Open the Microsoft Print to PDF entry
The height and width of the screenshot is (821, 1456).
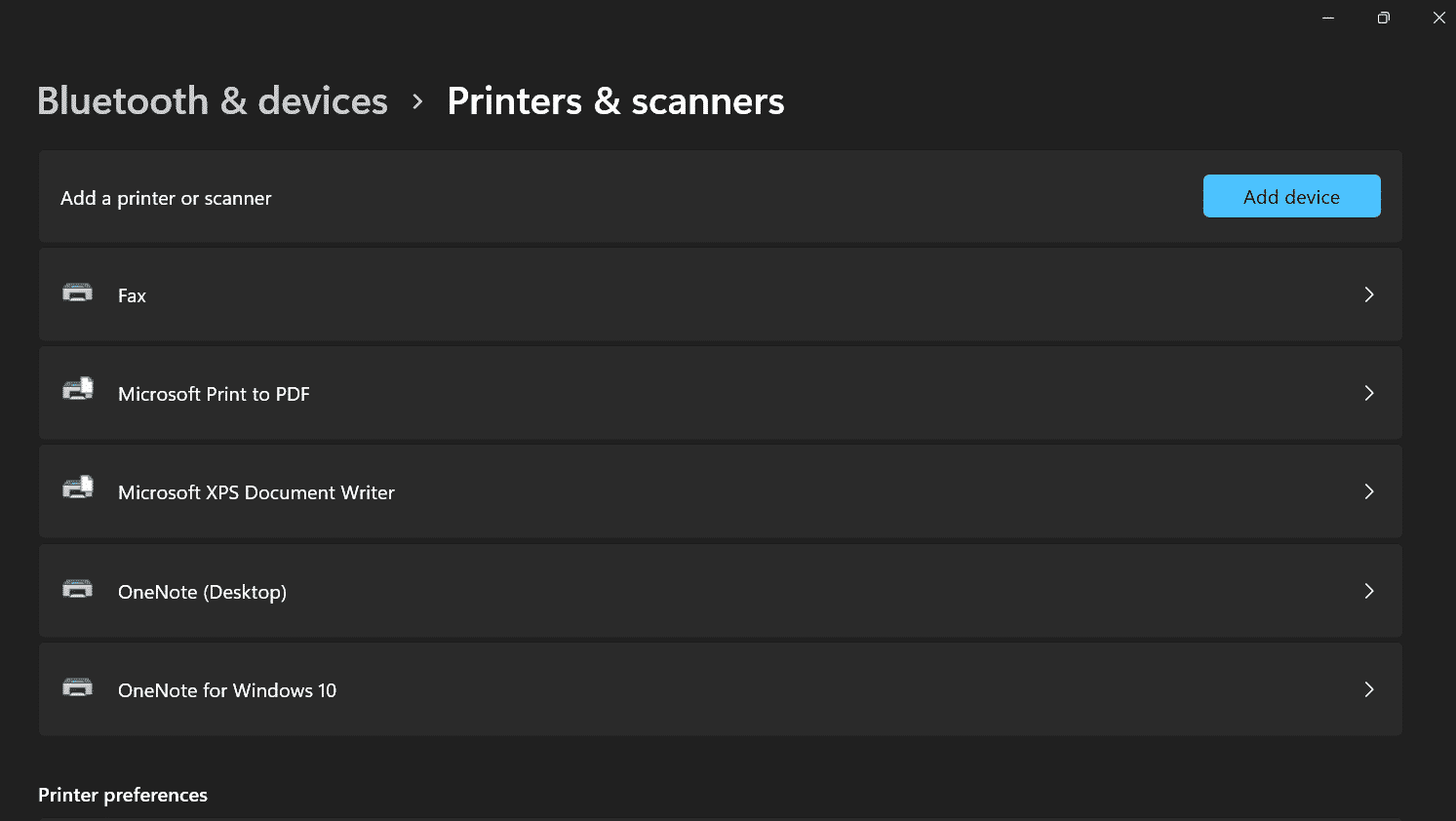(x=720, y=393)
